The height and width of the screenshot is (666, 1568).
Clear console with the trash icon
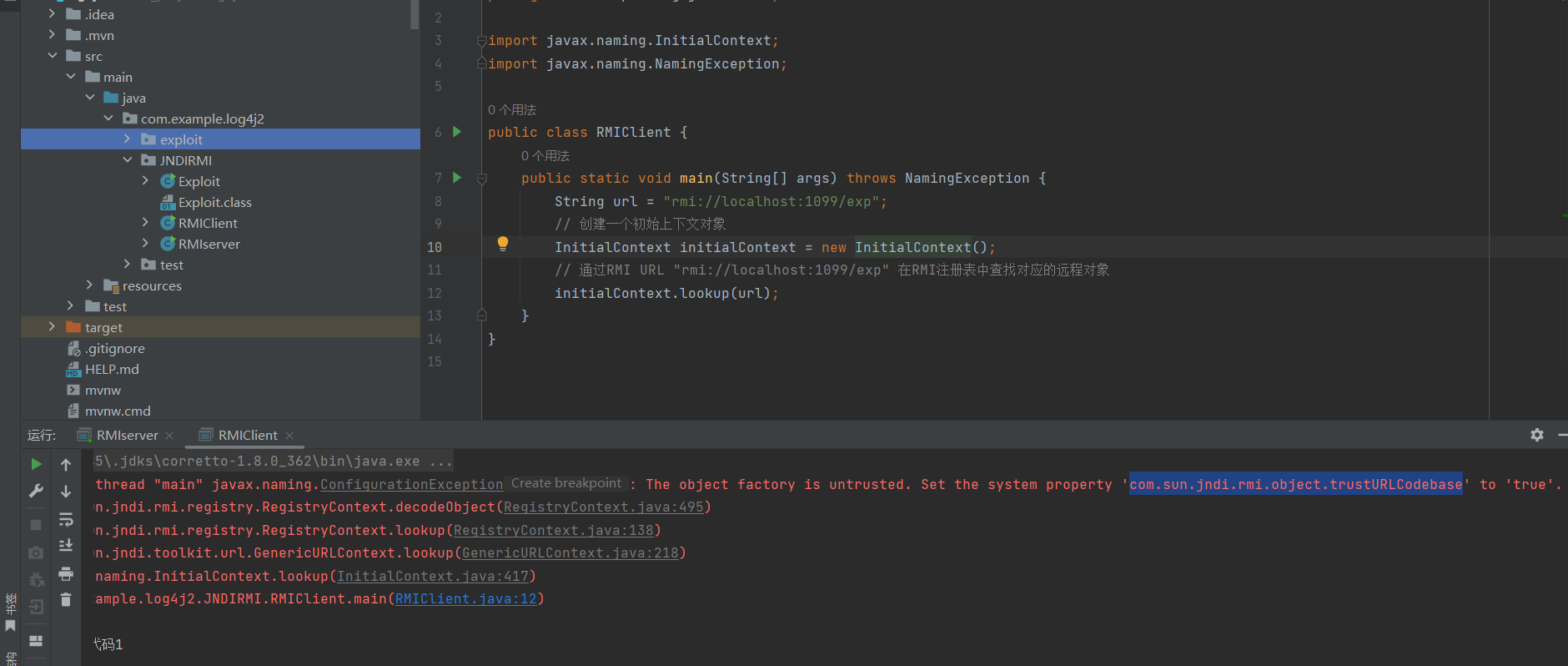(66, 599)
